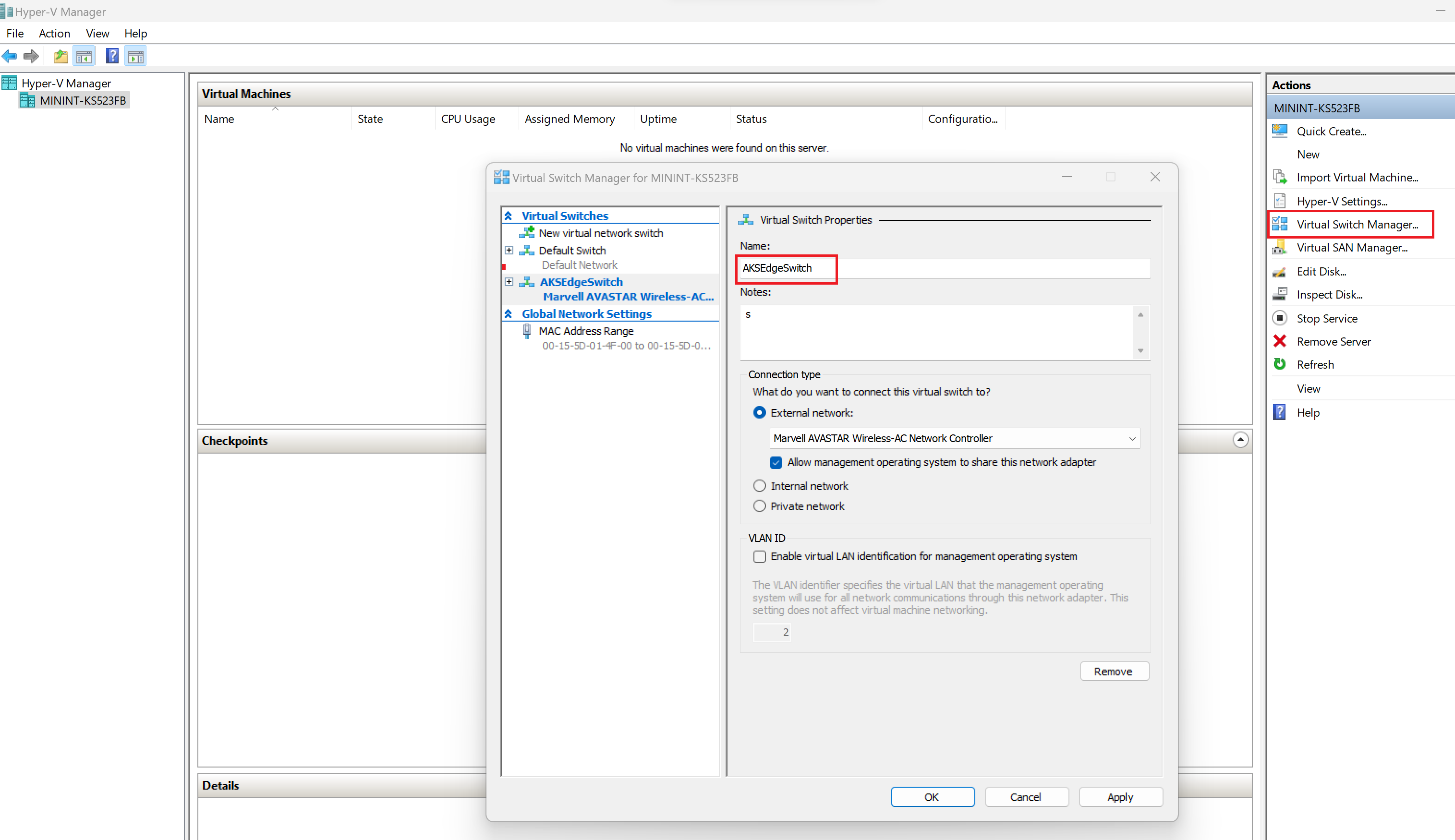Click the AKSEdgeSwitch network icon
This screenshot has height=840, width=1455.
click(x=526, y=282)
